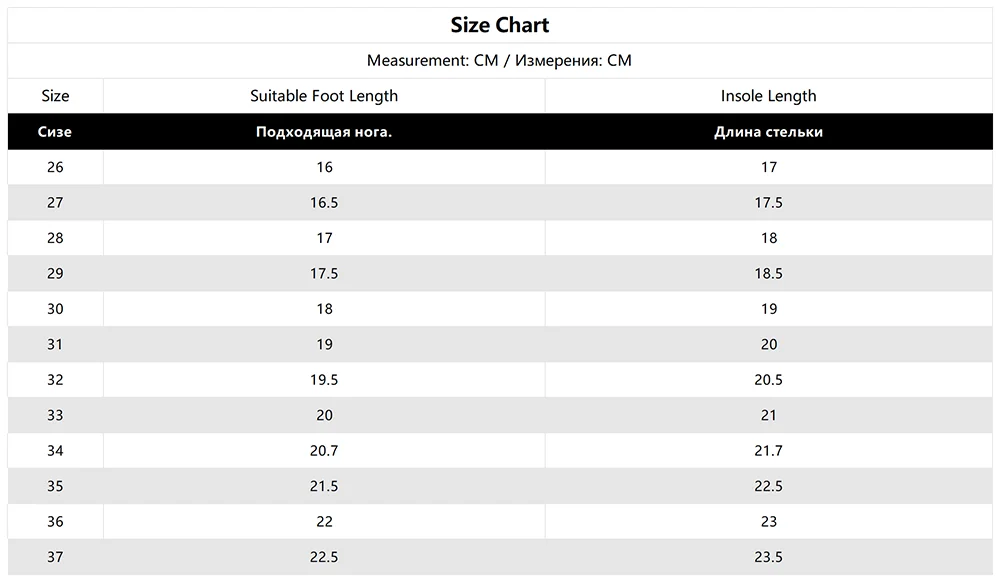Select size 28 cell

(55, 238)
